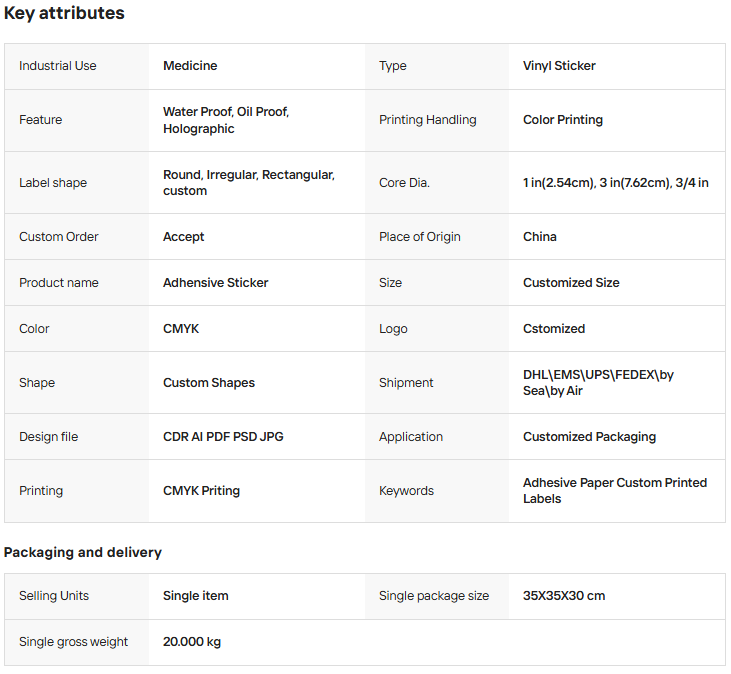Click the Adhensive Sticker product name
The width and height of the screenshot is (731, 674).
coord(216,283)
